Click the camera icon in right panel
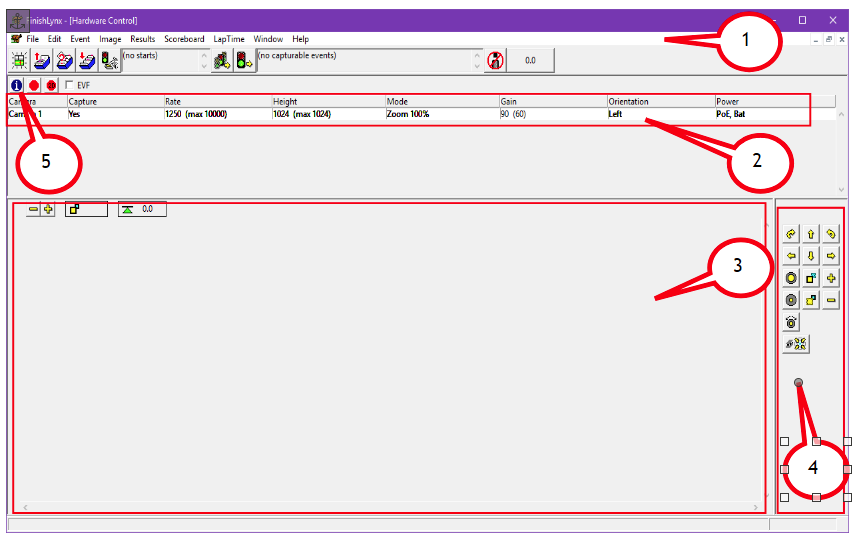Viewport: 864px width, 542px height. pyautogui.click(x=791, y=322)
